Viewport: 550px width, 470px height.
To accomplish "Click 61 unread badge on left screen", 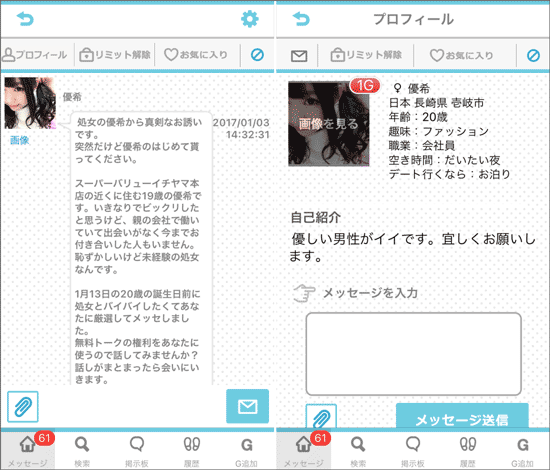I will pyautogui.click(x=44, y=438).
